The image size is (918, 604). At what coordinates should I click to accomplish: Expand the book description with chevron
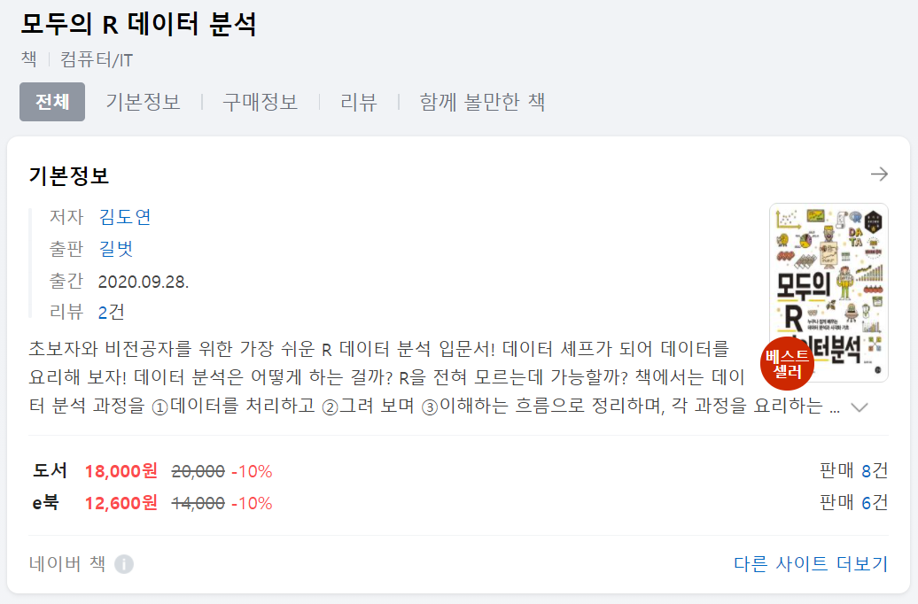[859, 407]
